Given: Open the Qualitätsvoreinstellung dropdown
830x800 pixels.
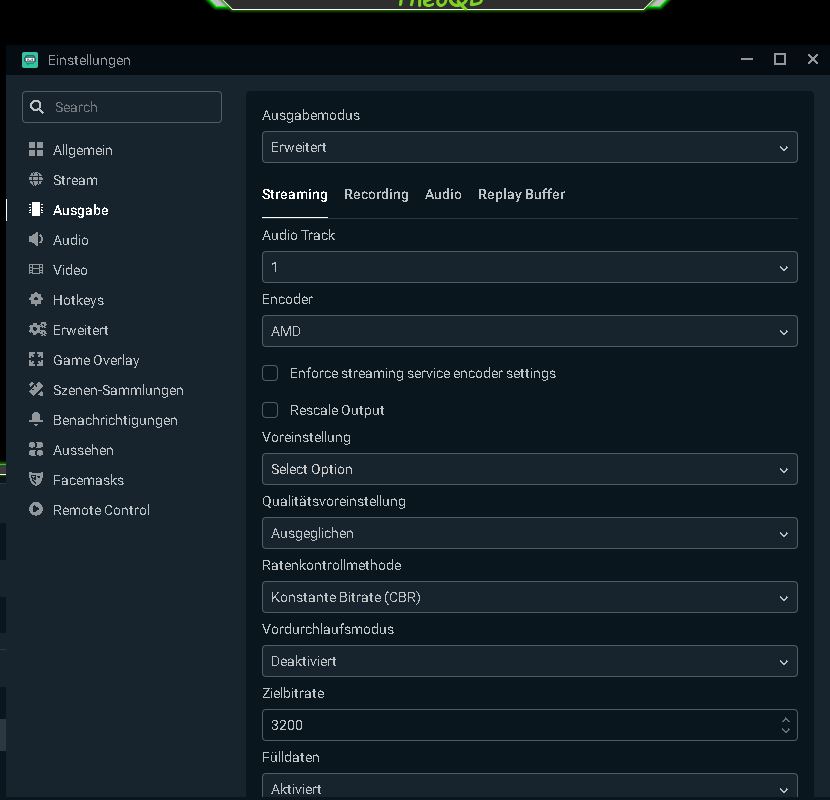Looking at the screenshot, I should click(529, 533).
